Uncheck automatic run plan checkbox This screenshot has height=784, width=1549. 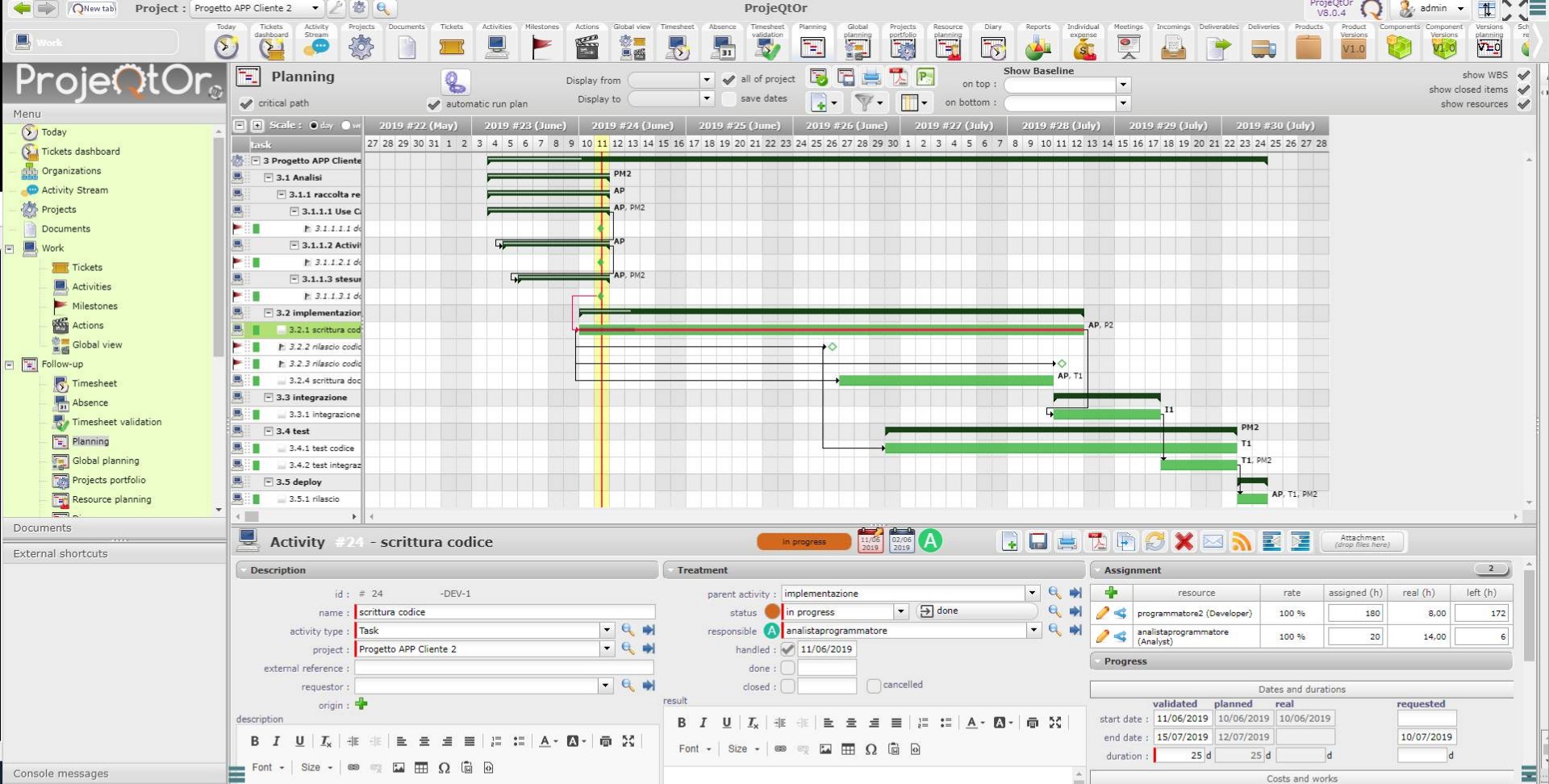pos(434,104)
